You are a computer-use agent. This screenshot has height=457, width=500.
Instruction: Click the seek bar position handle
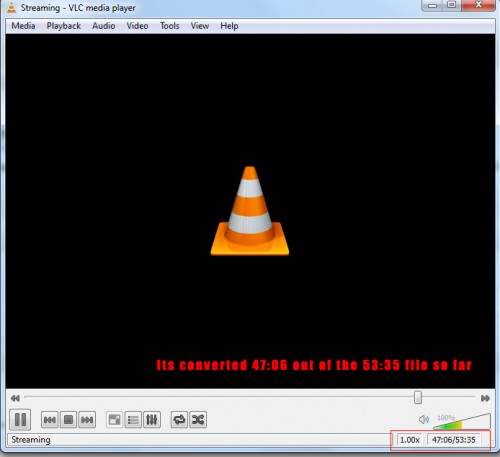(x=418, y=397)
